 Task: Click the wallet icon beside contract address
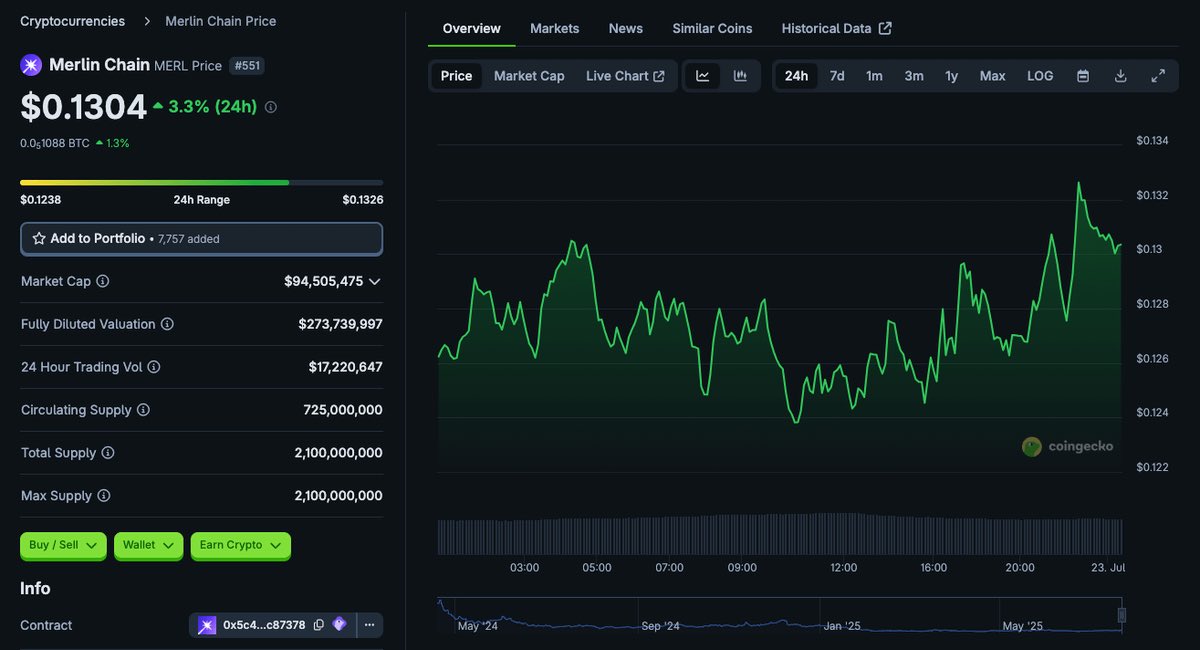[339, 625]
